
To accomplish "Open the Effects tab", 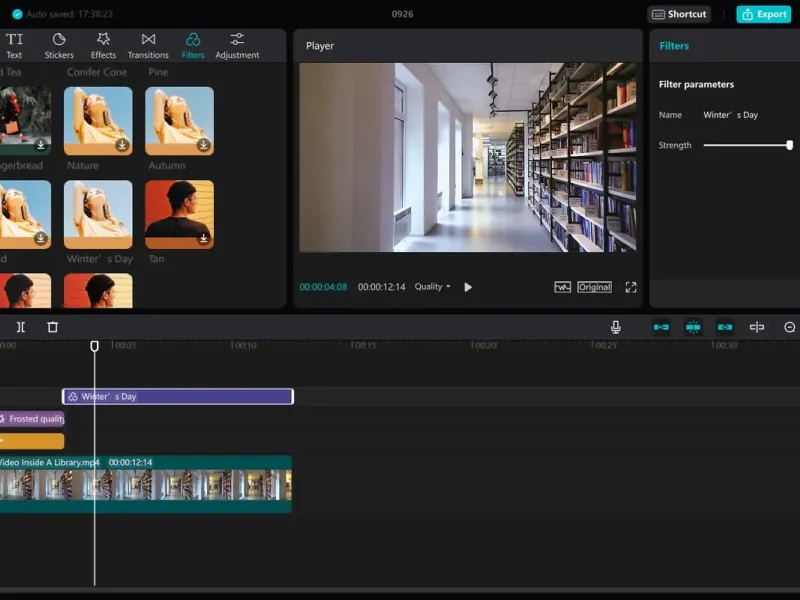I will click(x=103, y=45).
